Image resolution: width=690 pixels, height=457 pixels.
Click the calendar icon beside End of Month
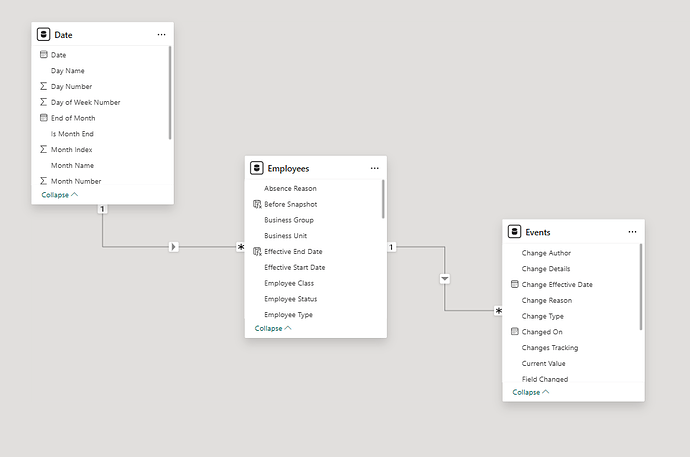click(43, 118)
